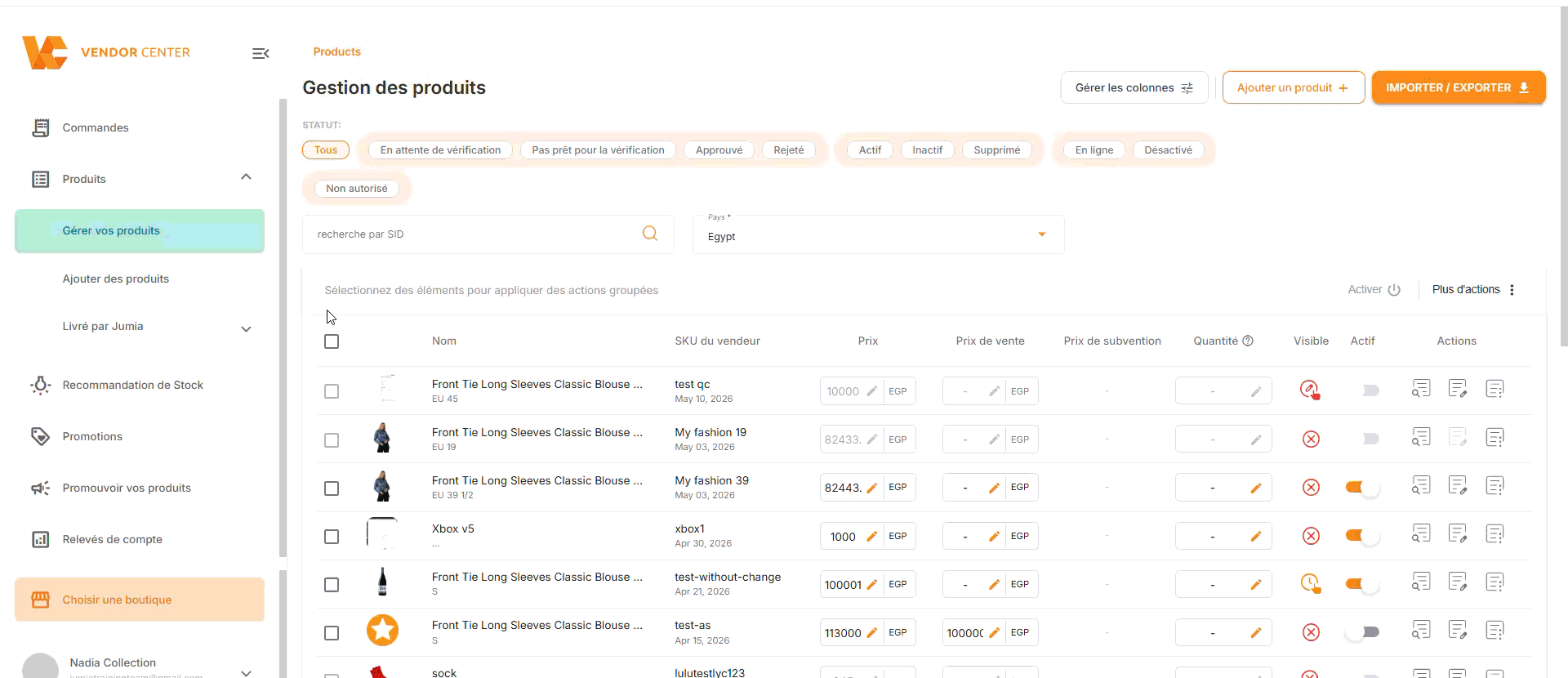Click into the recherche par SID field

[x=474, y=234]
